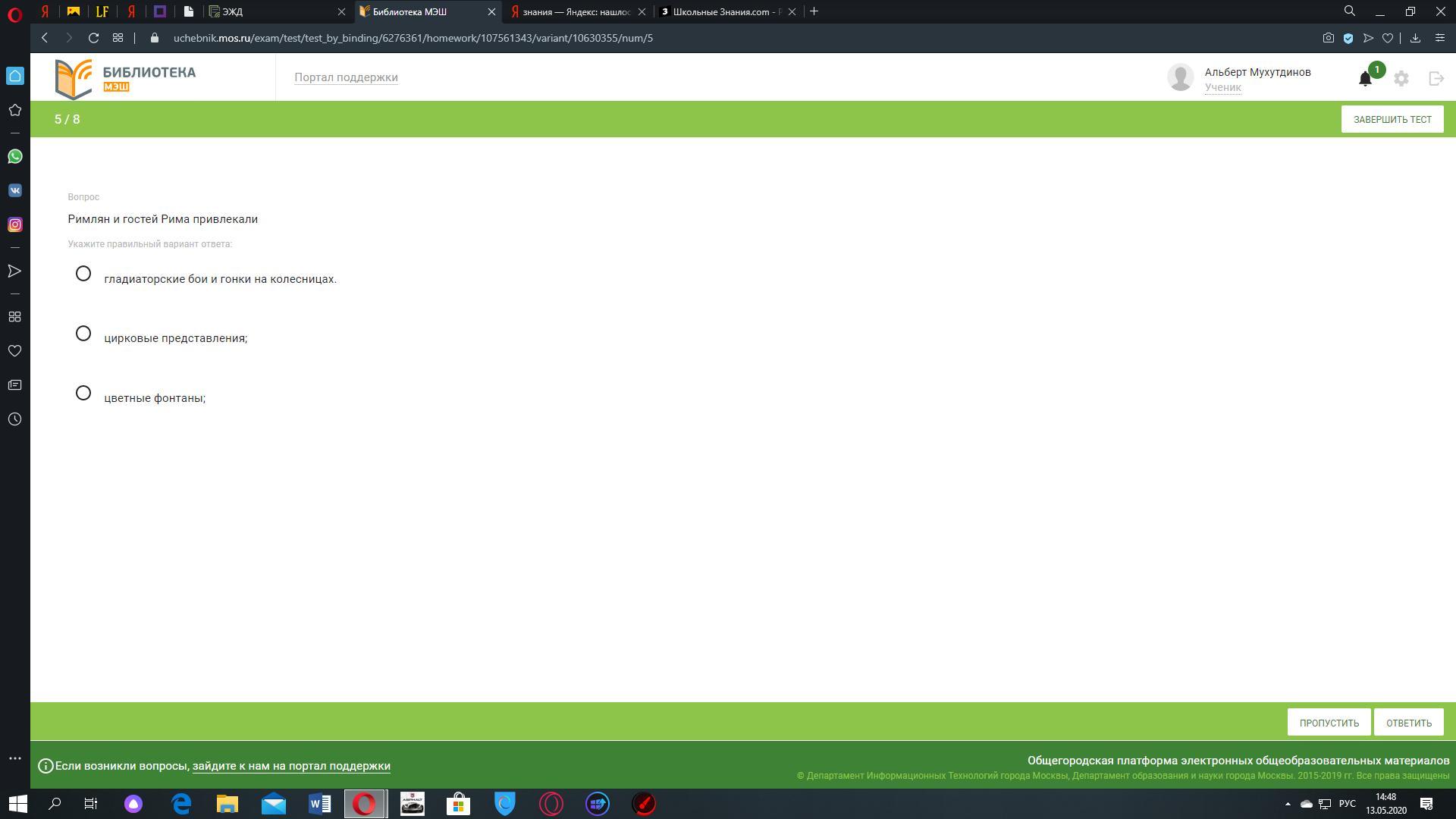Open Instagram in the Opera sidebar
Screen dimensions: 1456x819
tap(14, 224)
